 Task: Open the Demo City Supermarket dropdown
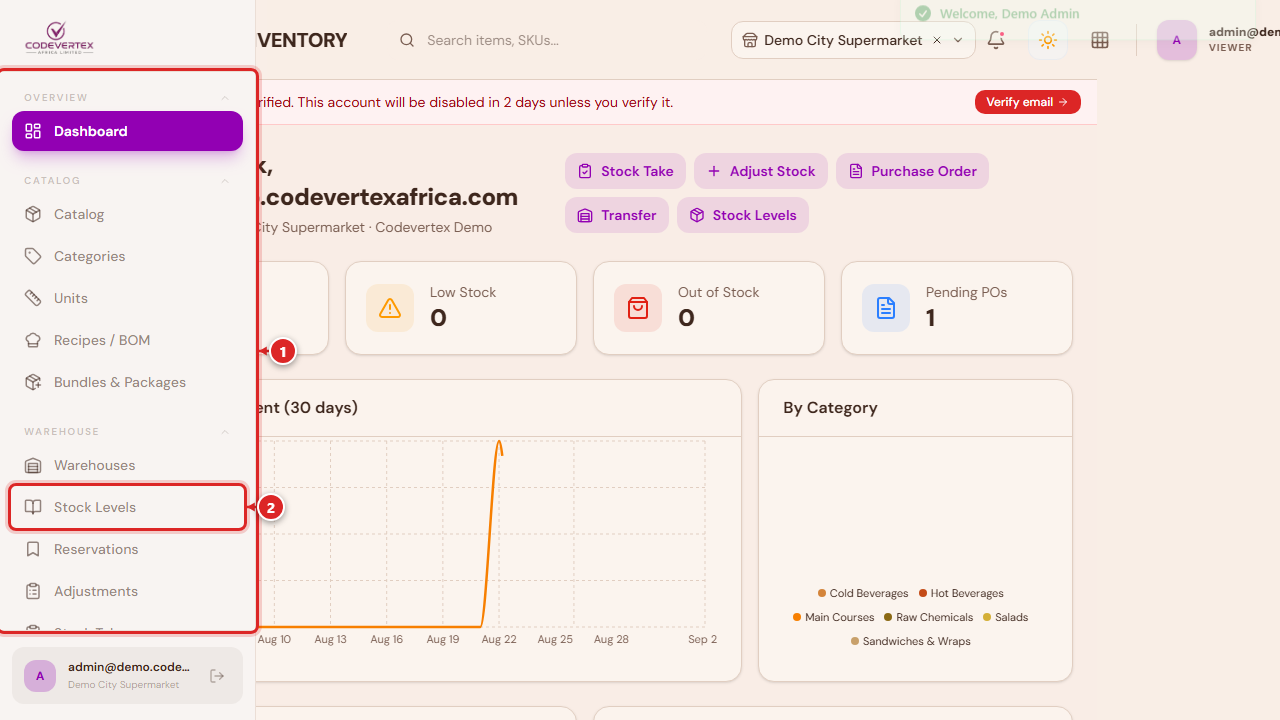(x=853, y=40)
